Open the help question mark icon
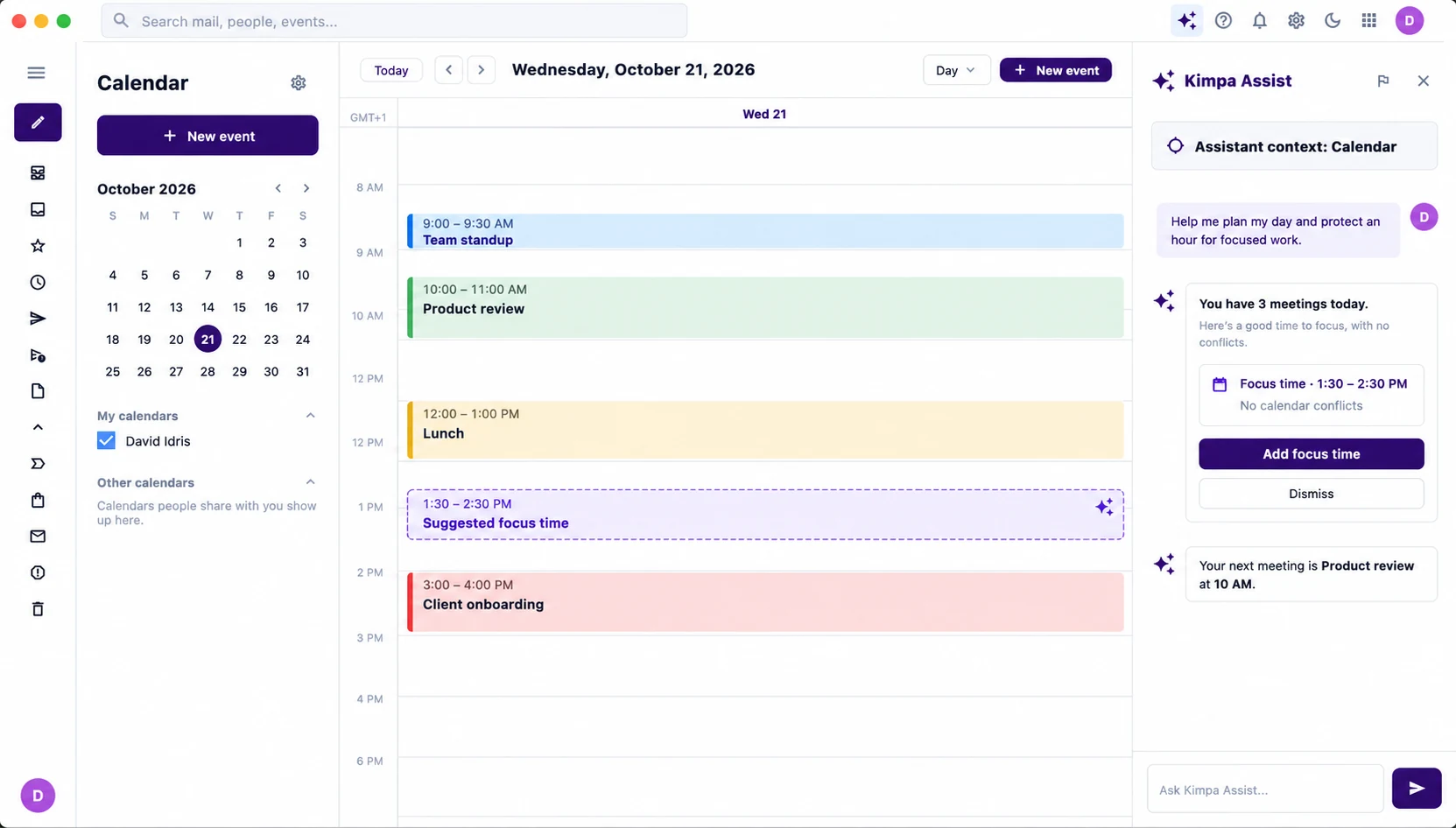Viewport: 1456px width, 828px height. click(x=1223, y=21)
